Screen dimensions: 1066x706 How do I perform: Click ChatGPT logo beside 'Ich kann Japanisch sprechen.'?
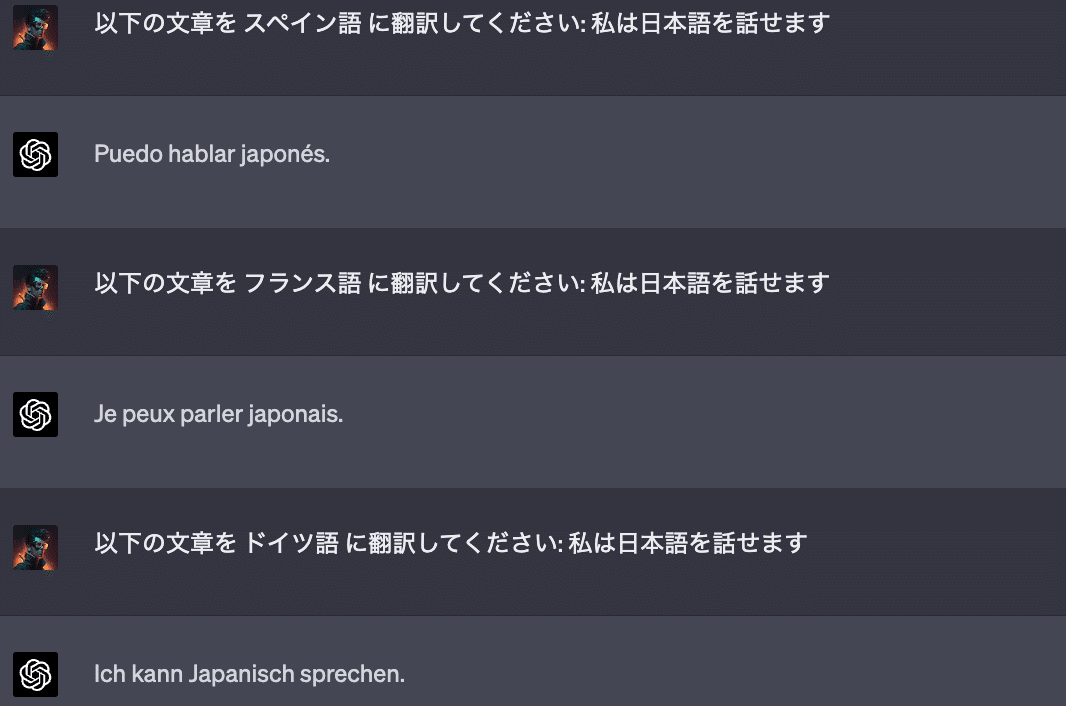35,674
